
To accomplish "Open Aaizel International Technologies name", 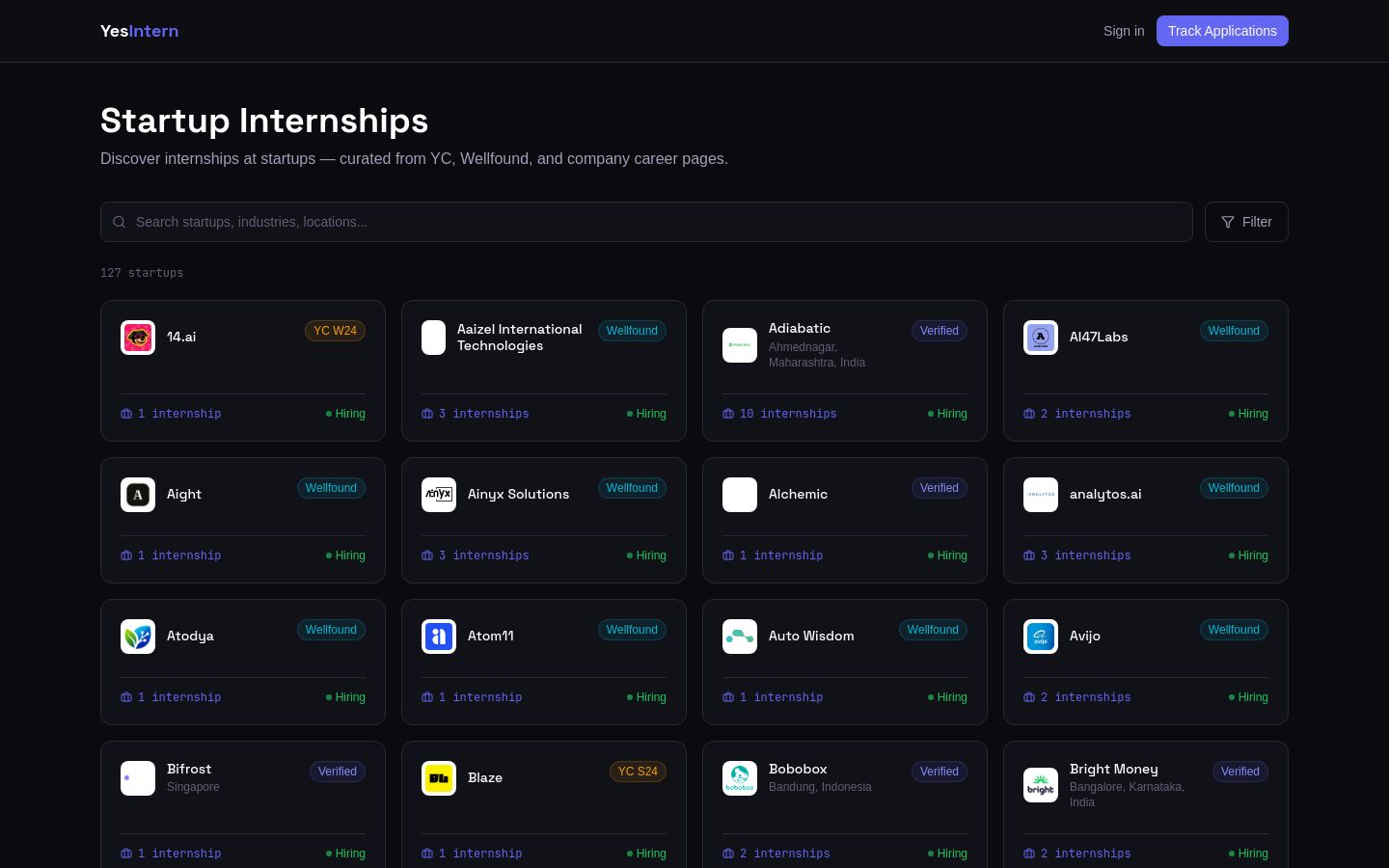I will pyautogui.click(x=520, y=338).
